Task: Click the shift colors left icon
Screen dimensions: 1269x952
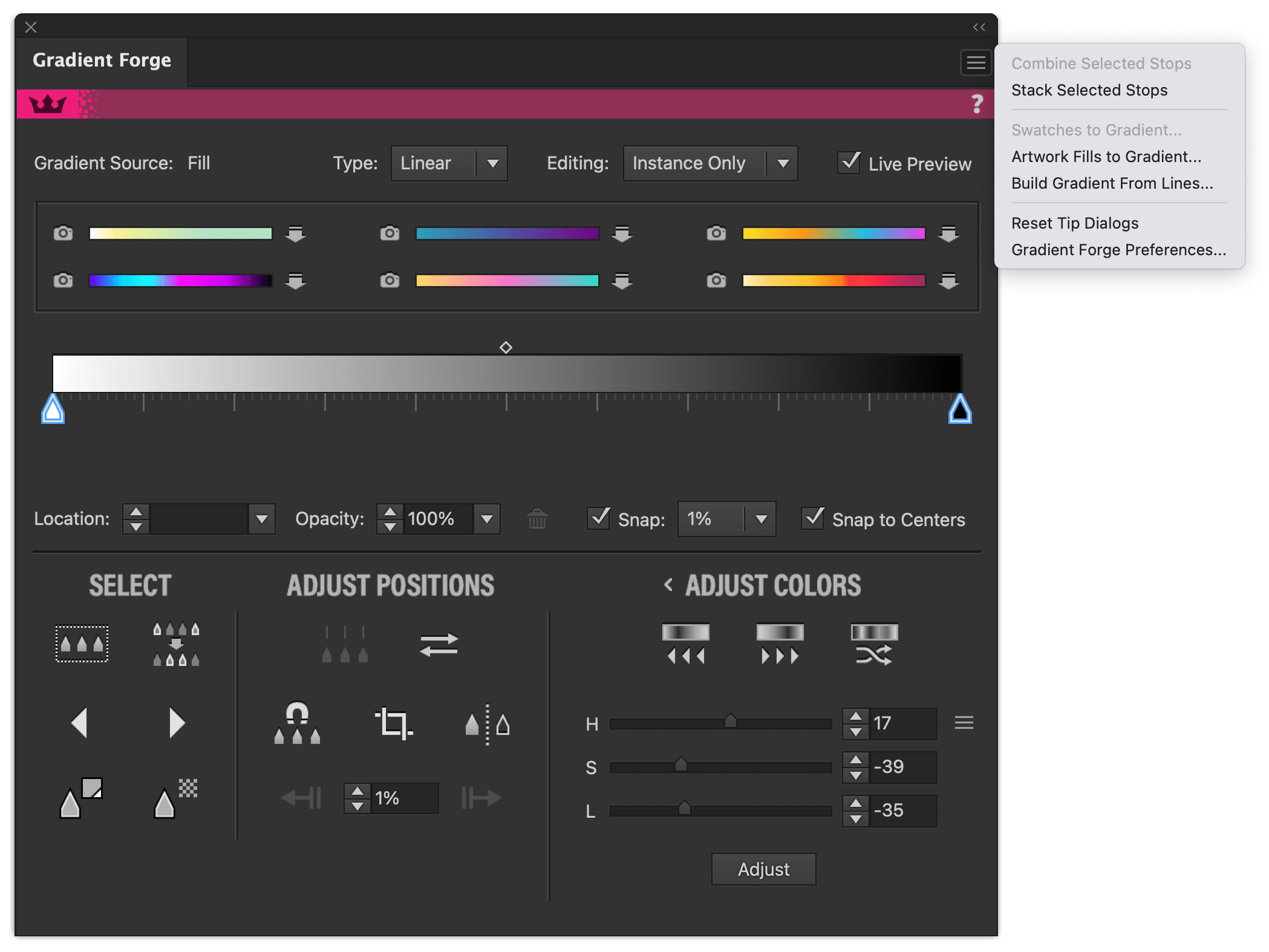Action: pos(685,644)
